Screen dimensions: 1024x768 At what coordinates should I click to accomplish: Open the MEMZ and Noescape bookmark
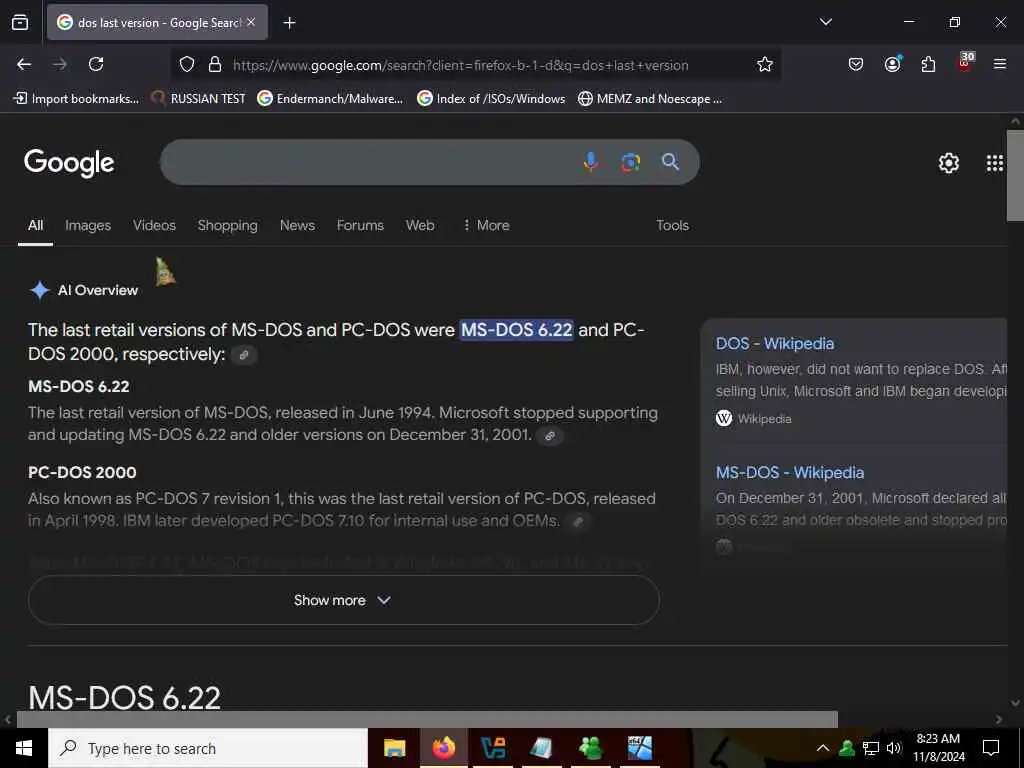(650, 99)
